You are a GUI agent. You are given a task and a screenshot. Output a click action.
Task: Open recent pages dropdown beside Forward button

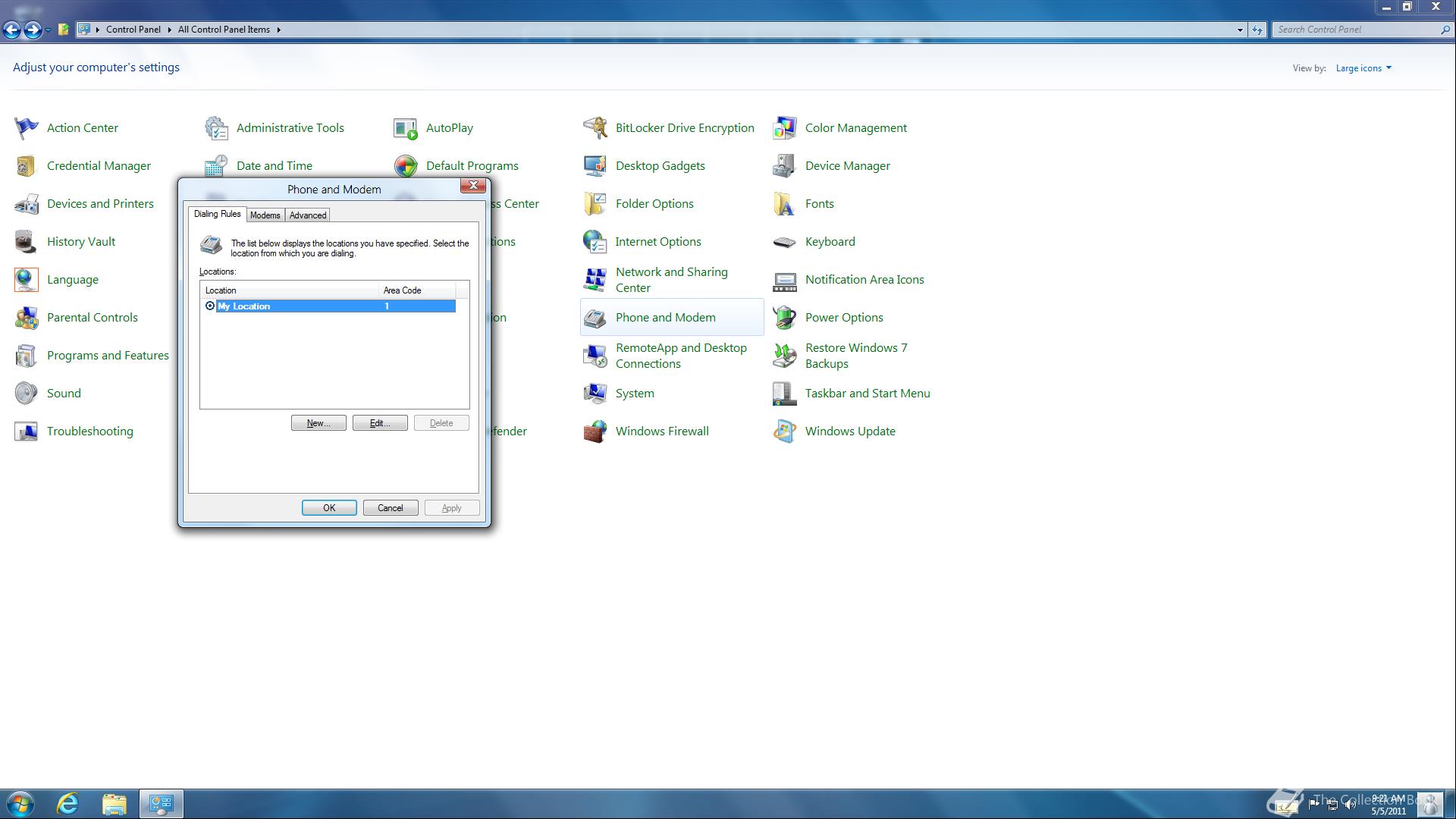pyautogui.click(x=48, y=30)
